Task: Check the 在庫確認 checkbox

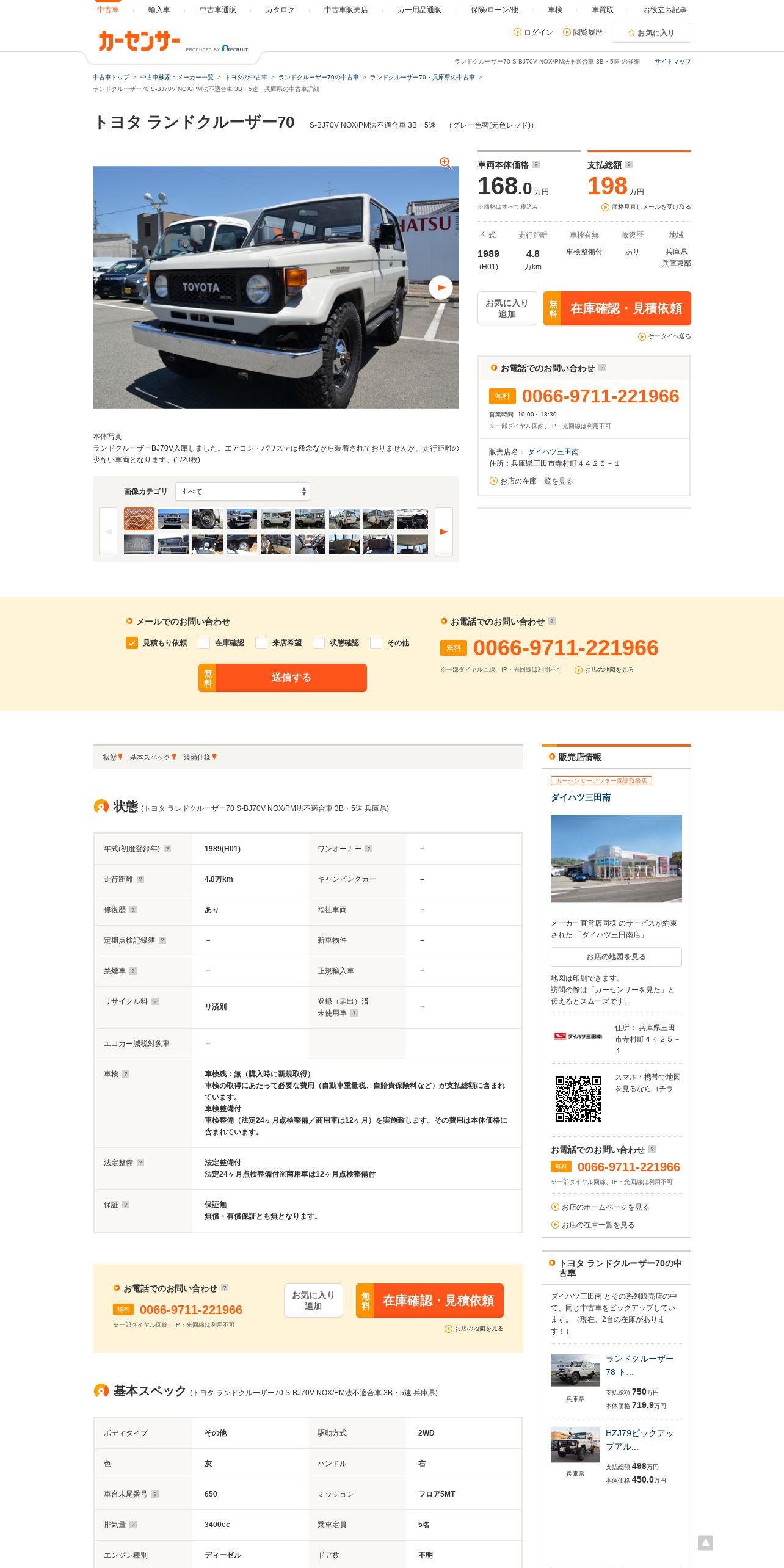Action: coord(204,643)
